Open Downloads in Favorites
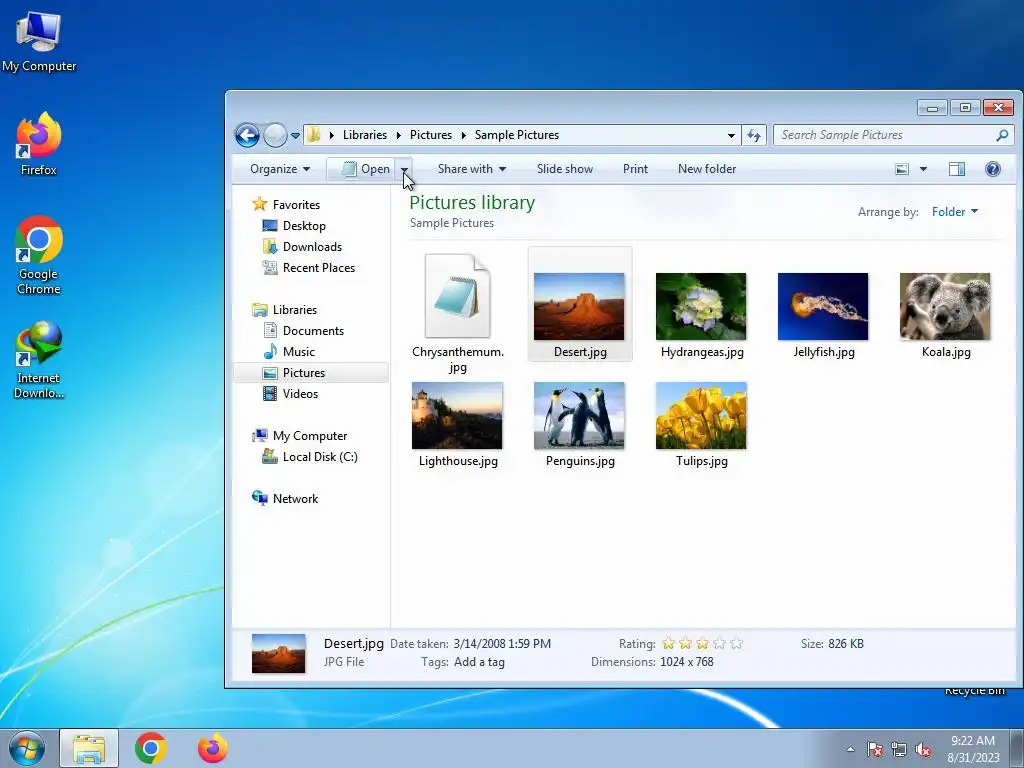This screenshot has height=768, width=1024. [x=312, y=246]
